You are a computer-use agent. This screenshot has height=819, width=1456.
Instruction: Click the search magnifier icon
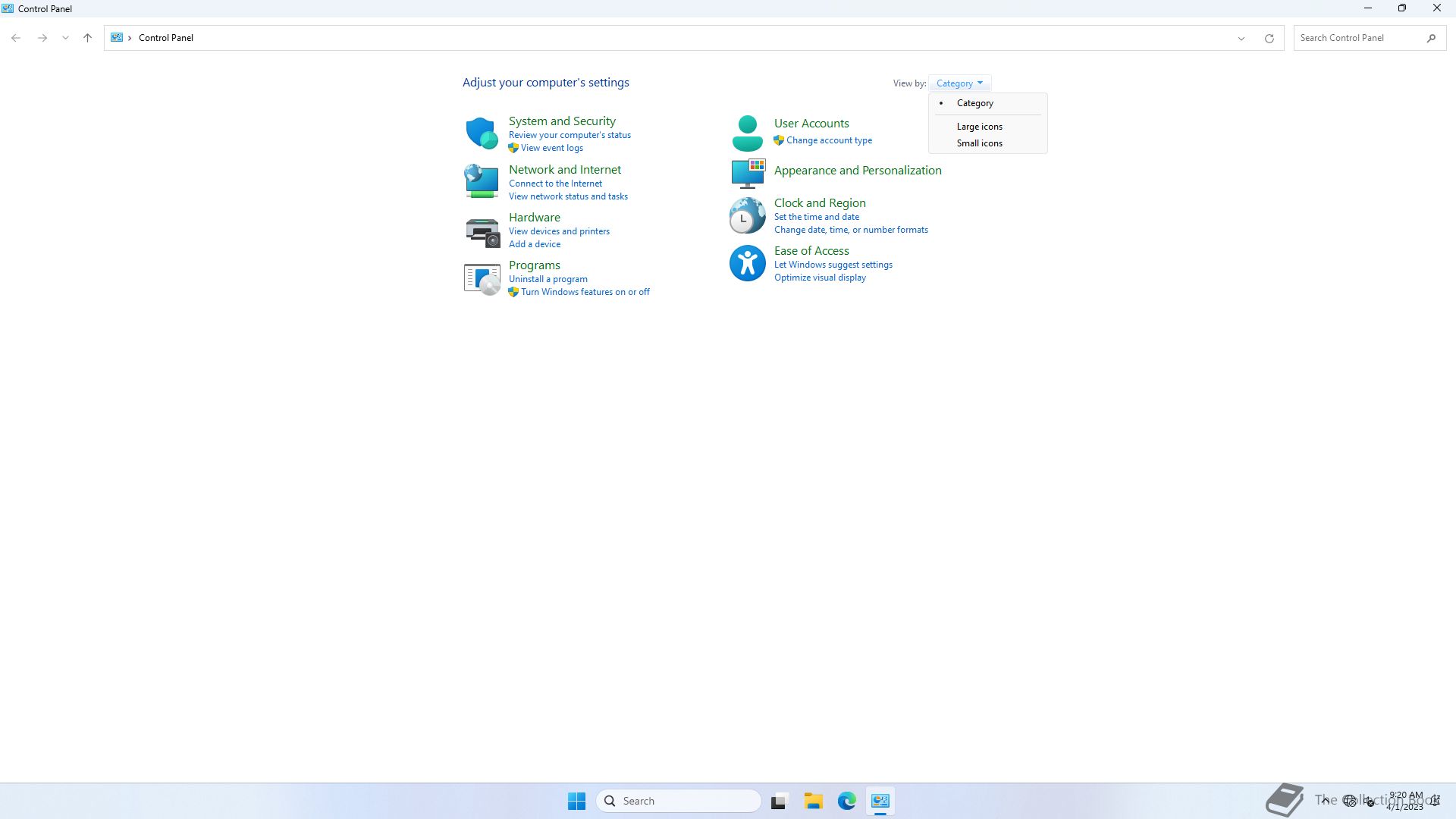1431,38
